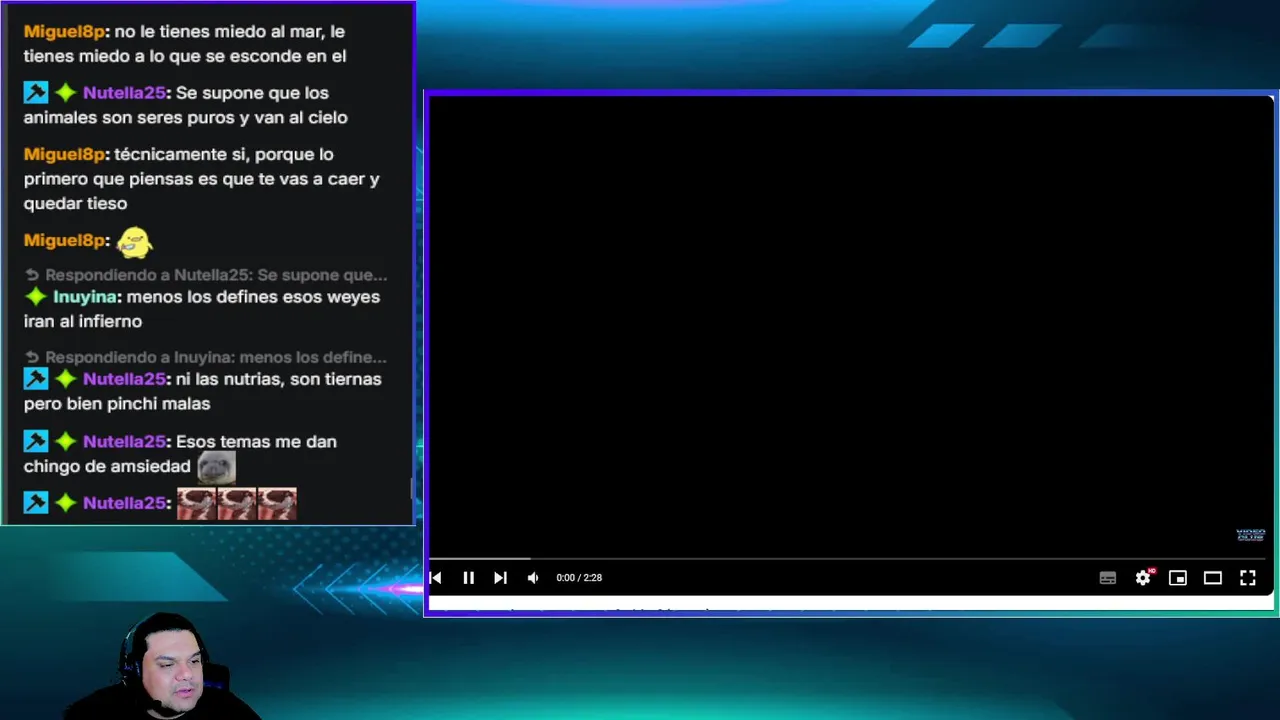This screenshot has width=1280, height=720.
Task: Click moderator badge beside 'Se supone que' message
Action: point(36,93)
